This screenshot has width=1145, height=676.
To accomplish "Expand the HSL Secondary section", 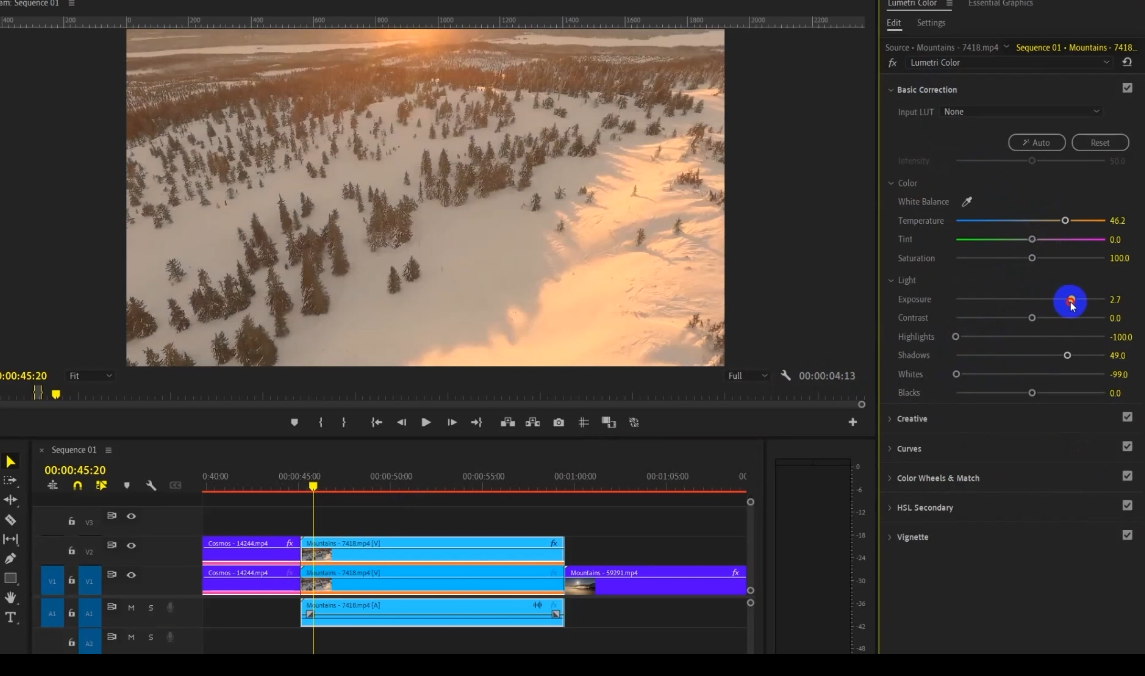I will click(x=924, y=508).
